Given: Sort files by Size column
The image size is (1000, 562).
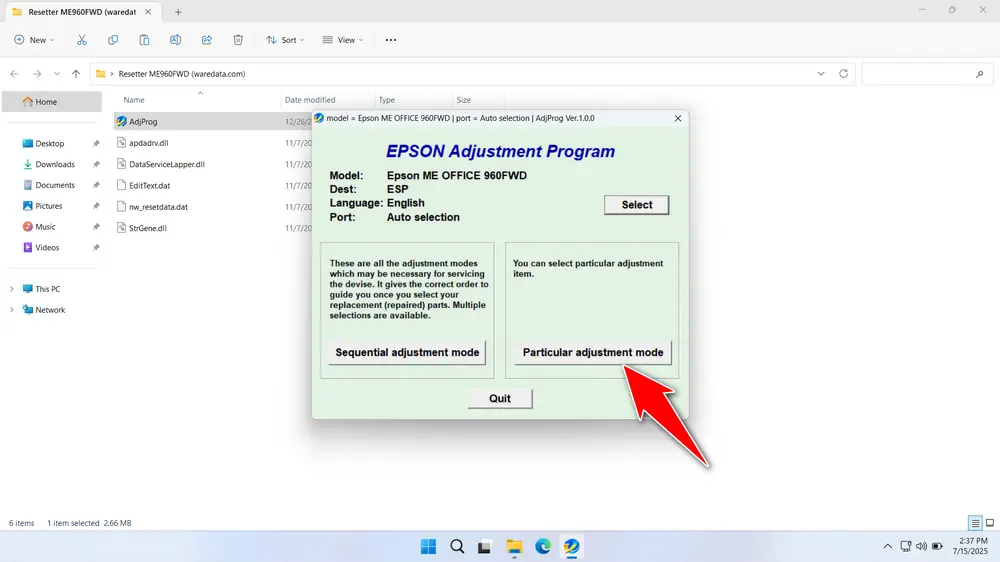Looking at the screenshot, I should pyautogui.click(x=464, y=100).
